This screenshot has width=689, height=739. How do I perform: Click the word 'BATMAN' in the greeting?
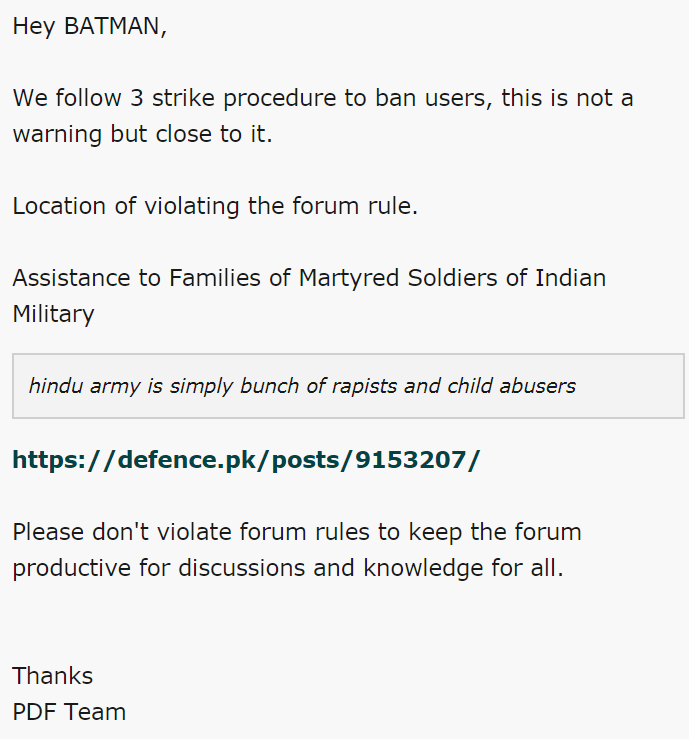[112, 26]
